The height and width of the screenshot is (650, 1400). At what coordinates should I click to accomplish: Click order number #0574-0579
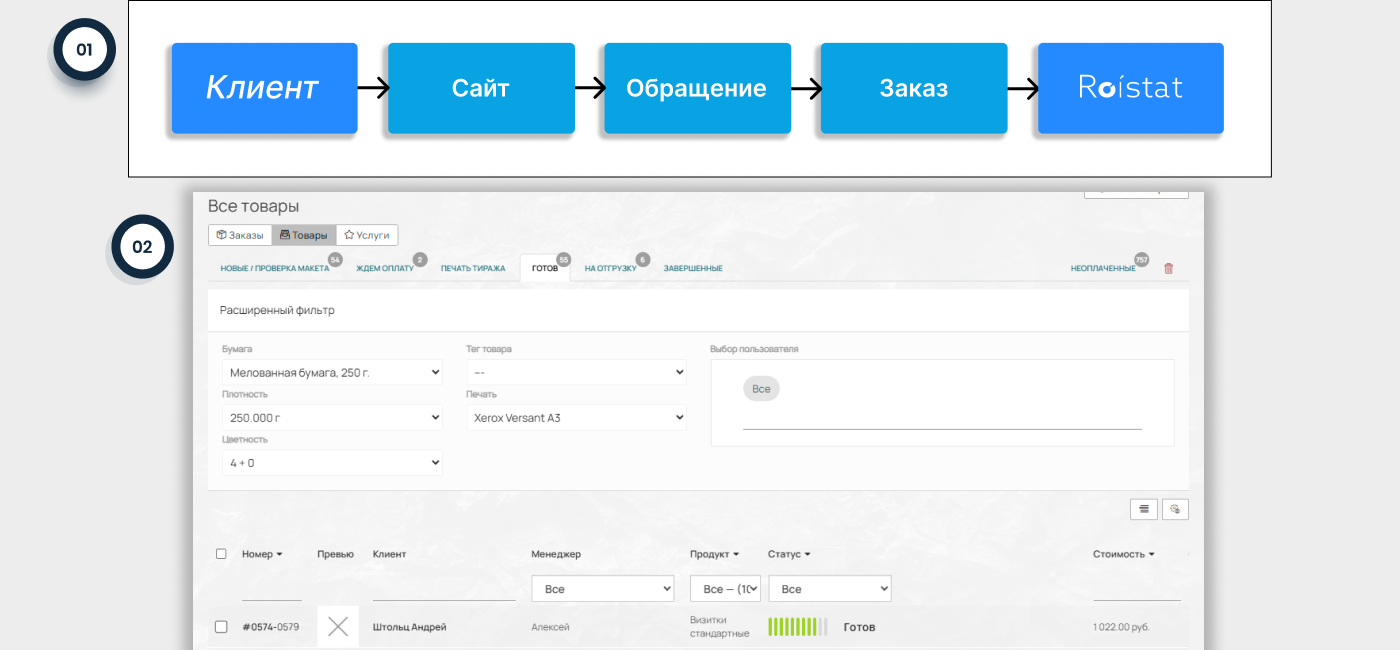[x=270, y=627]
